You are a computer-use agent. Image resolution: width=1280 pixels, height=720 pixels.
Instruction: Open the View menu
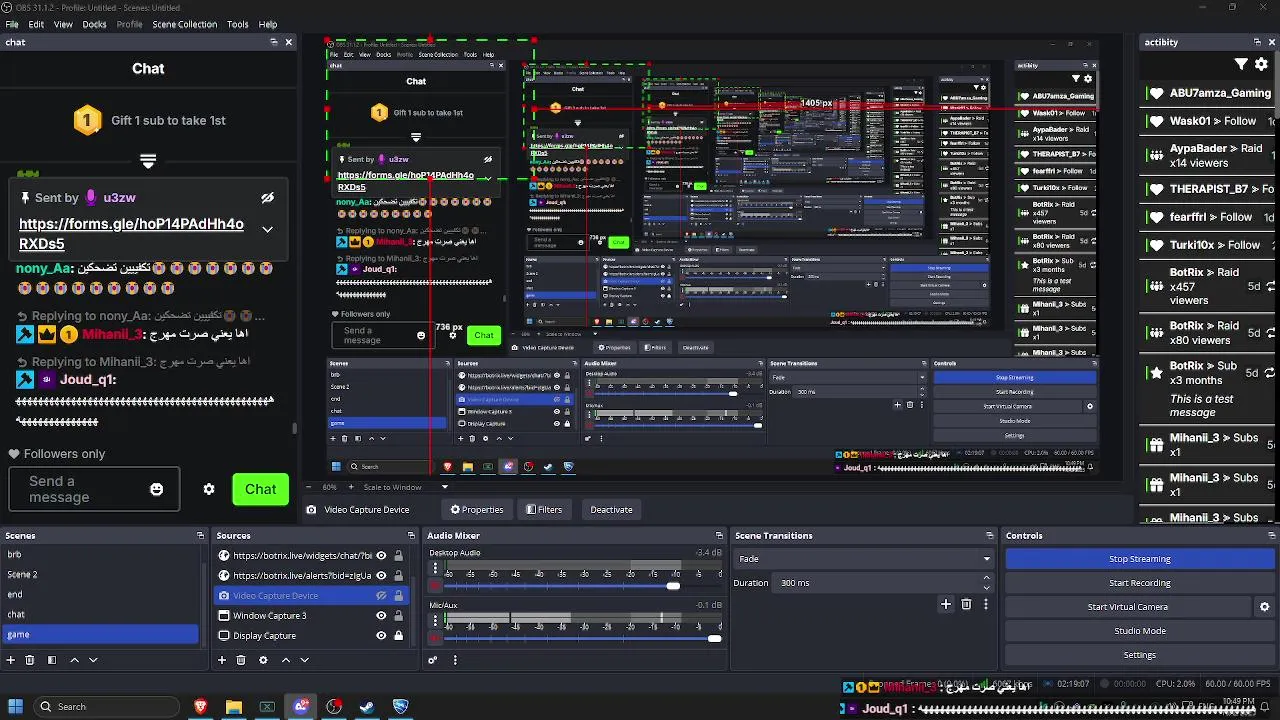pos(63,24)
